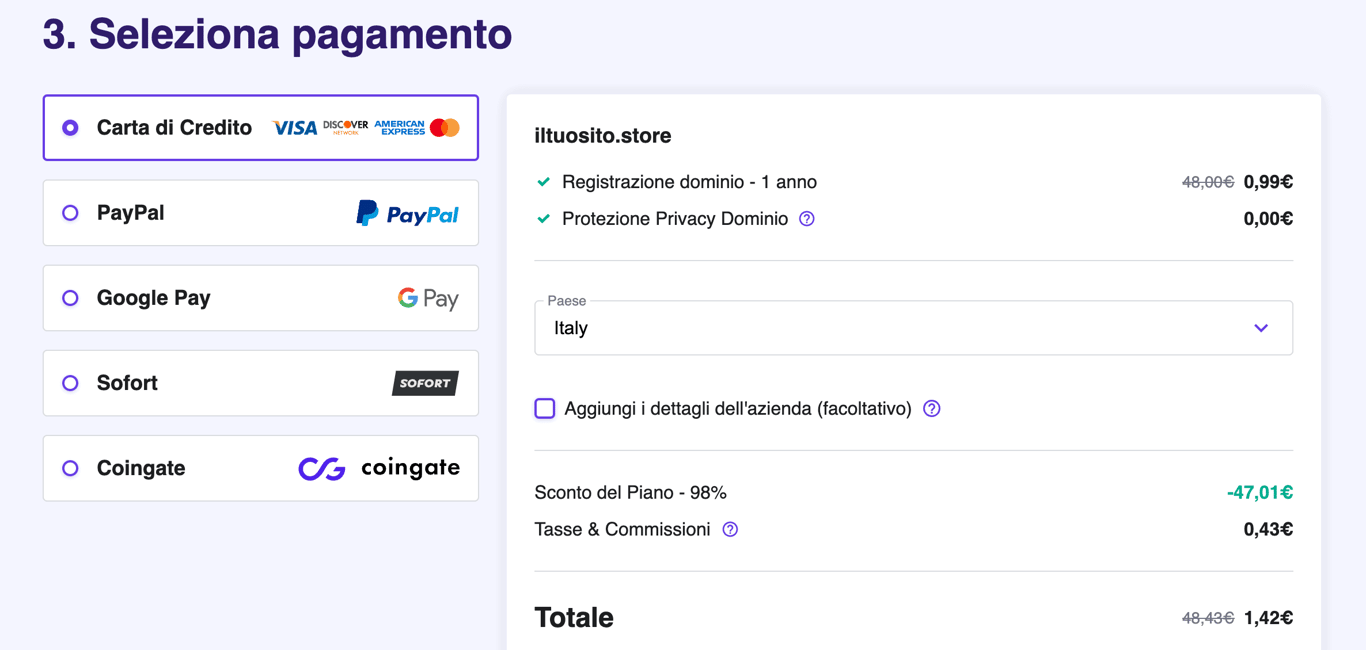This screenshot has height=650, width=1366.
Task: Expand company details options
Action: point(931,408)
